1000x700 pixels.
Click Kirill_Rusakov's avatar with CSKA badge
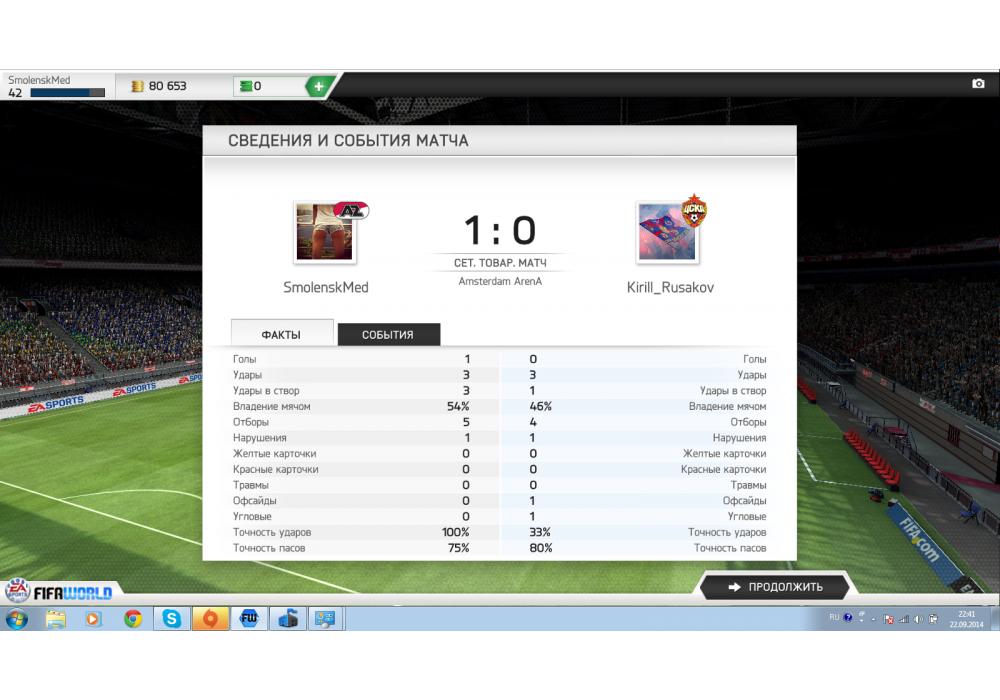tap(671, 230)
